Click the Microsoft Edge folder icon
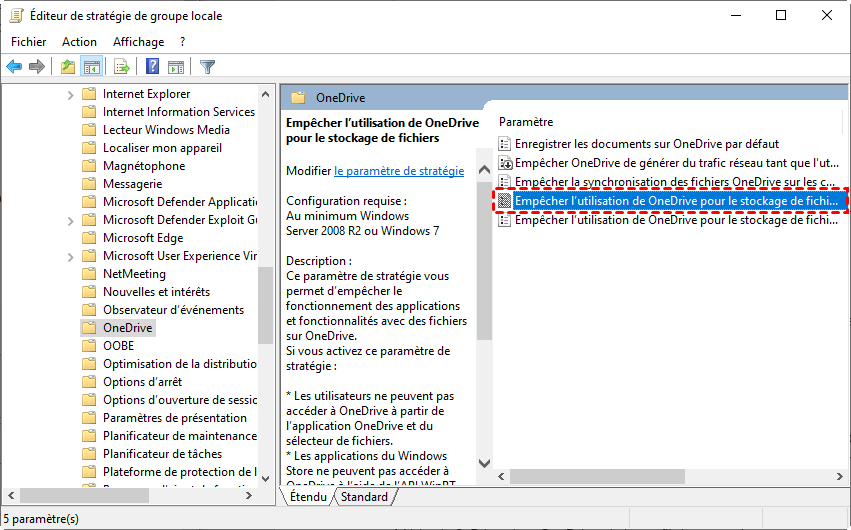 click(89, 238)
